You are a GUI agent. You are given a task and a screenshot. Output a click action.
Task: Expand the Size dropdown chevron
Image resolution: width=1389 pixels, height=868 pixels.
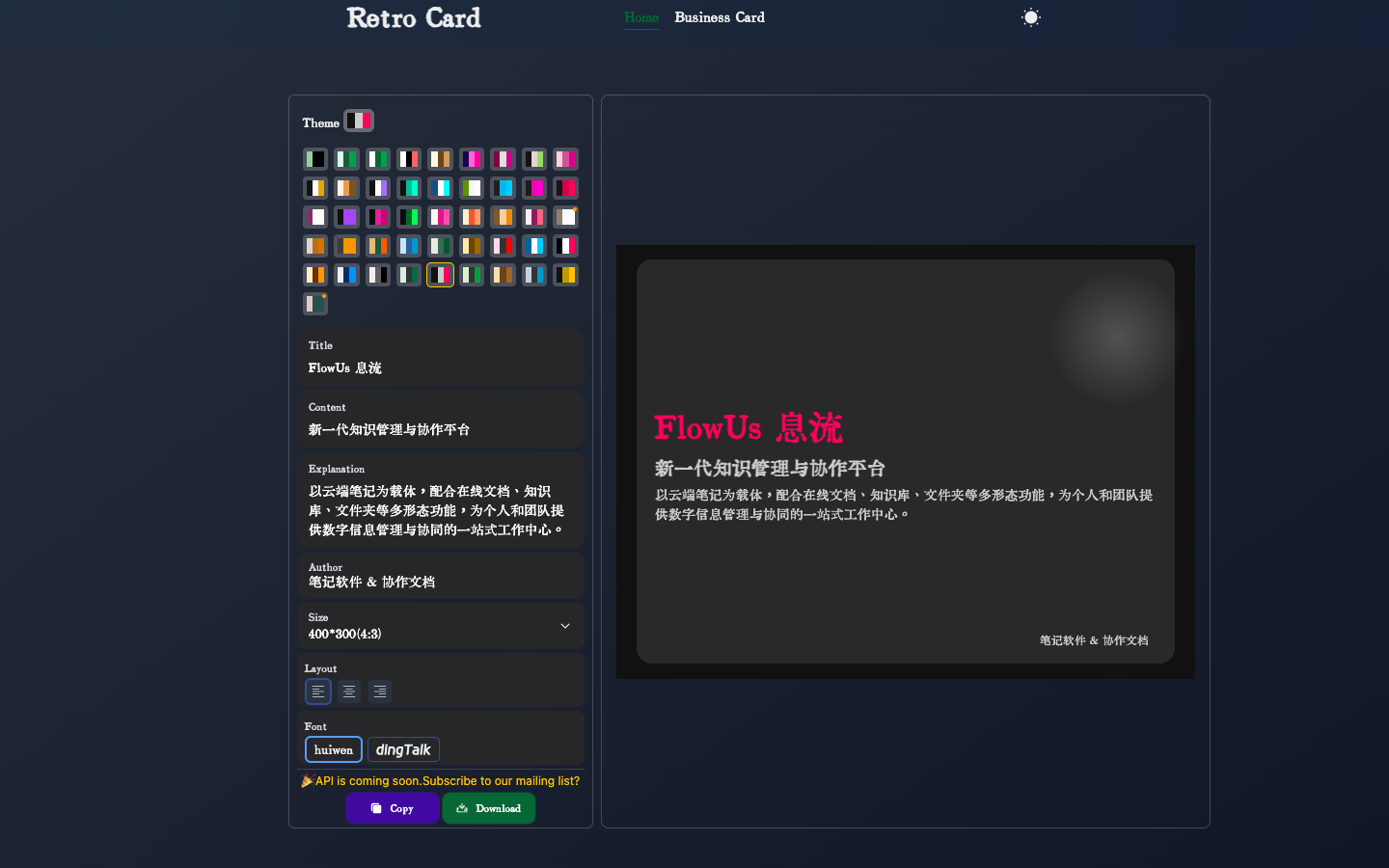(565, 626)
